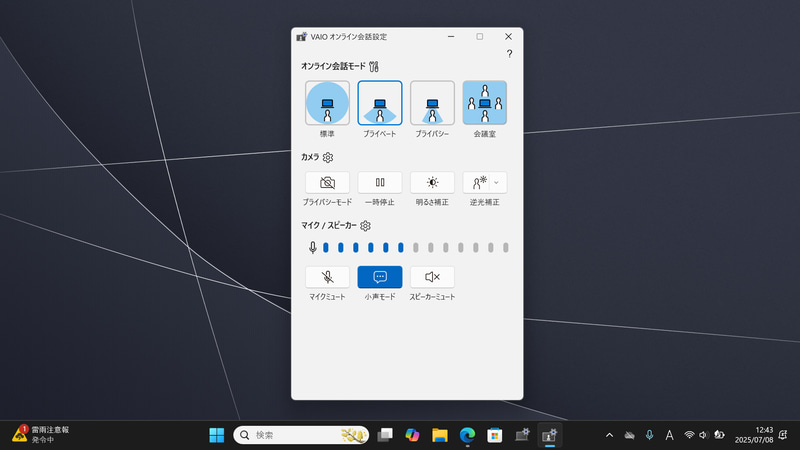Screen dimensions: 800x450
Task: Click active VAIO online conversation taskbar icon
Action: point(549,435)
